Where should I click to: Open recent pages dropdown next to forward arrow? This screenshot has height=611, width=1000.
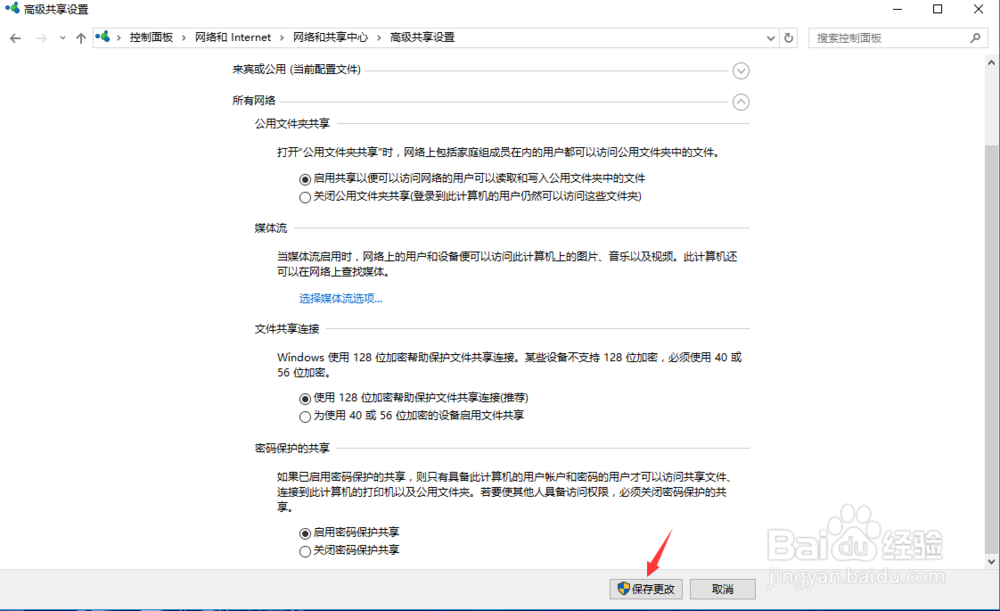coord(62,37)
